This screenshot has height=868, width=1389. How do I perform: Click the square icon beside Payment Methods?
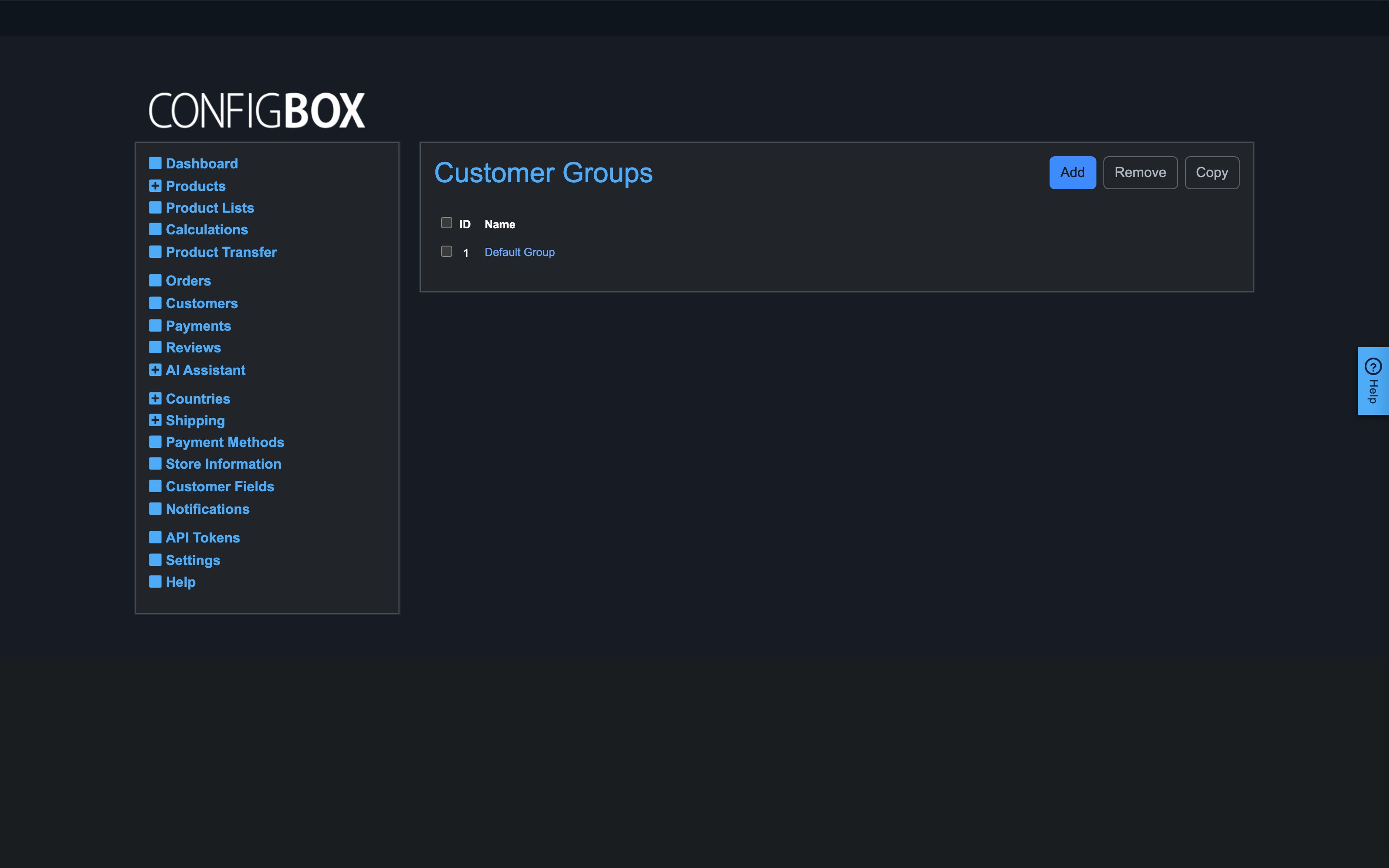point(155,442)
